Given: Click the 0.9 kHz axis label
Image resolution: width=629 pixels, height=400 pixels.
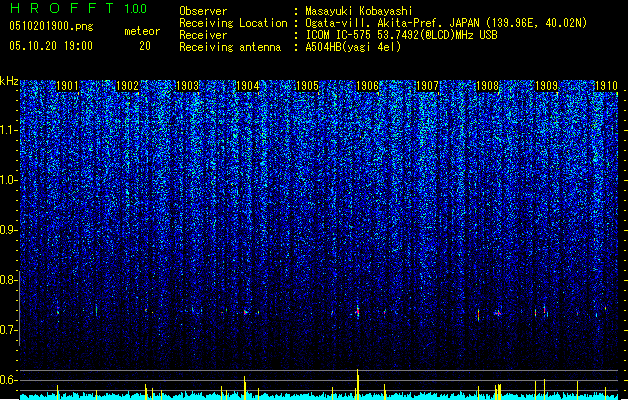Looking at the screenshot, I should click(9, 230).
